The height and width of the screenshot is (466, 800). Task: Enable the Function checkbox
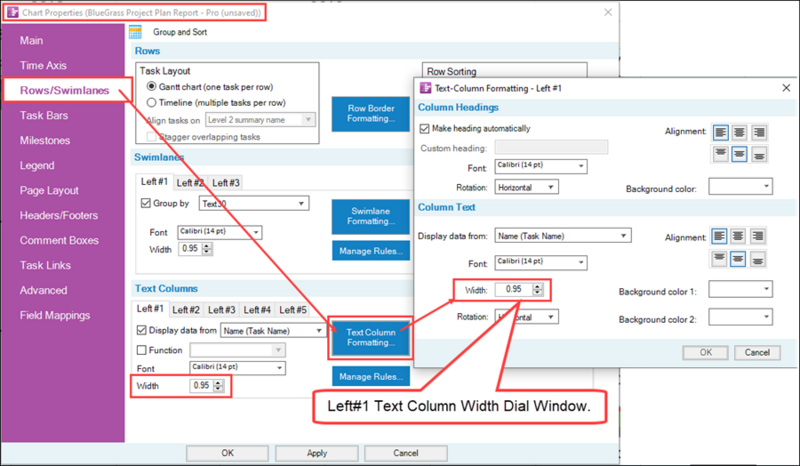(x=142, y=350)
